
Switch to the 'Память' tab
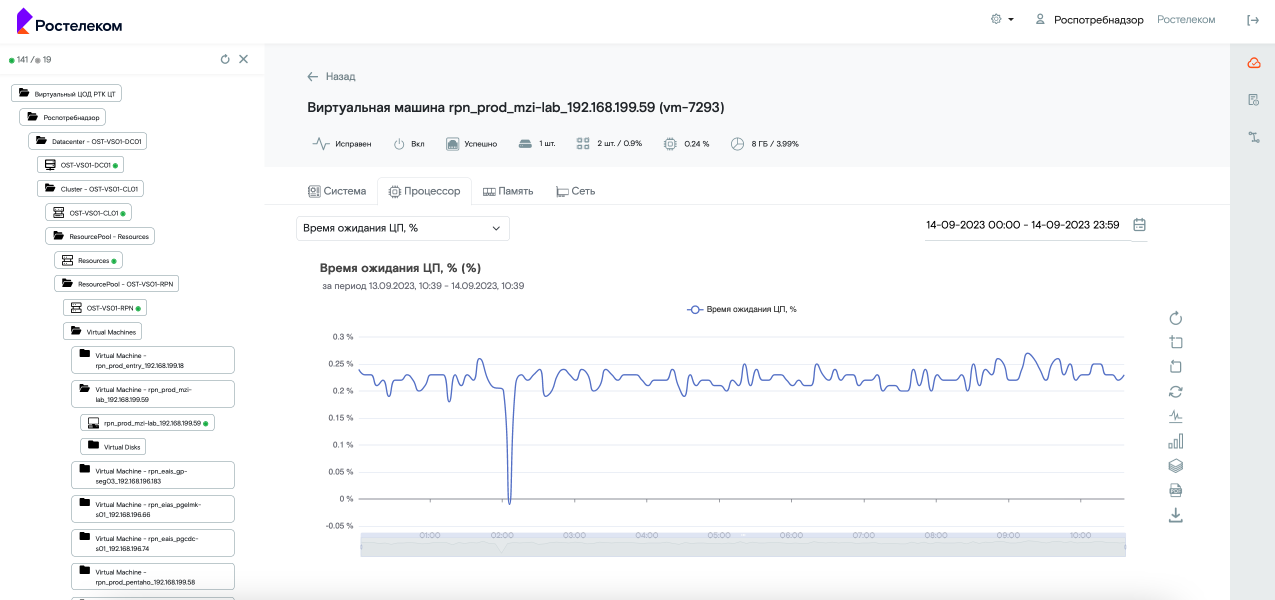(508, 191)
